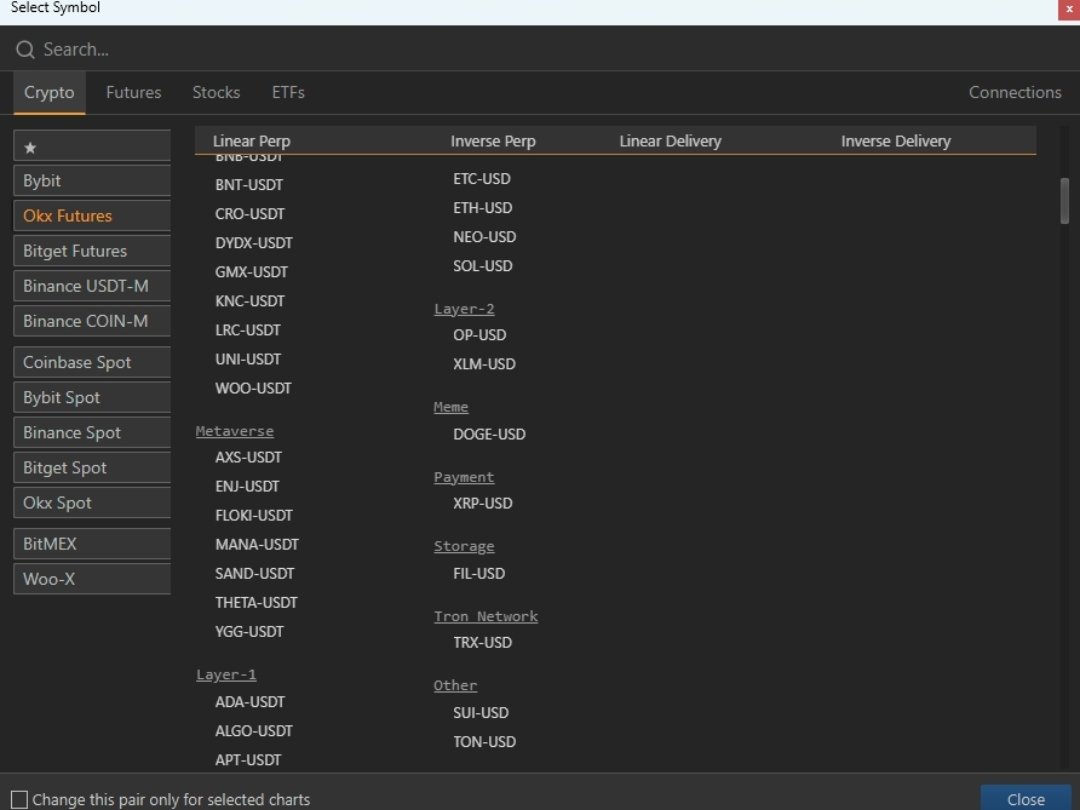Pick symbol WOO-USDT
Screen dimensions: 1080x810
tap(253, 388)
